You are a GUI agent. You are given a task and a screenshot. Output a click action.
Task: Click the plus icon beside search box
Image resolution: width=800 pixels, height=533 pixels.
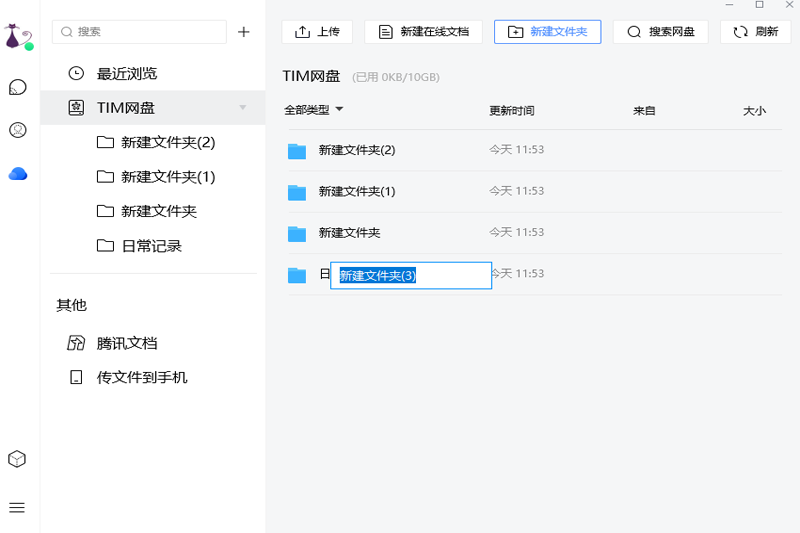(244, 32)
